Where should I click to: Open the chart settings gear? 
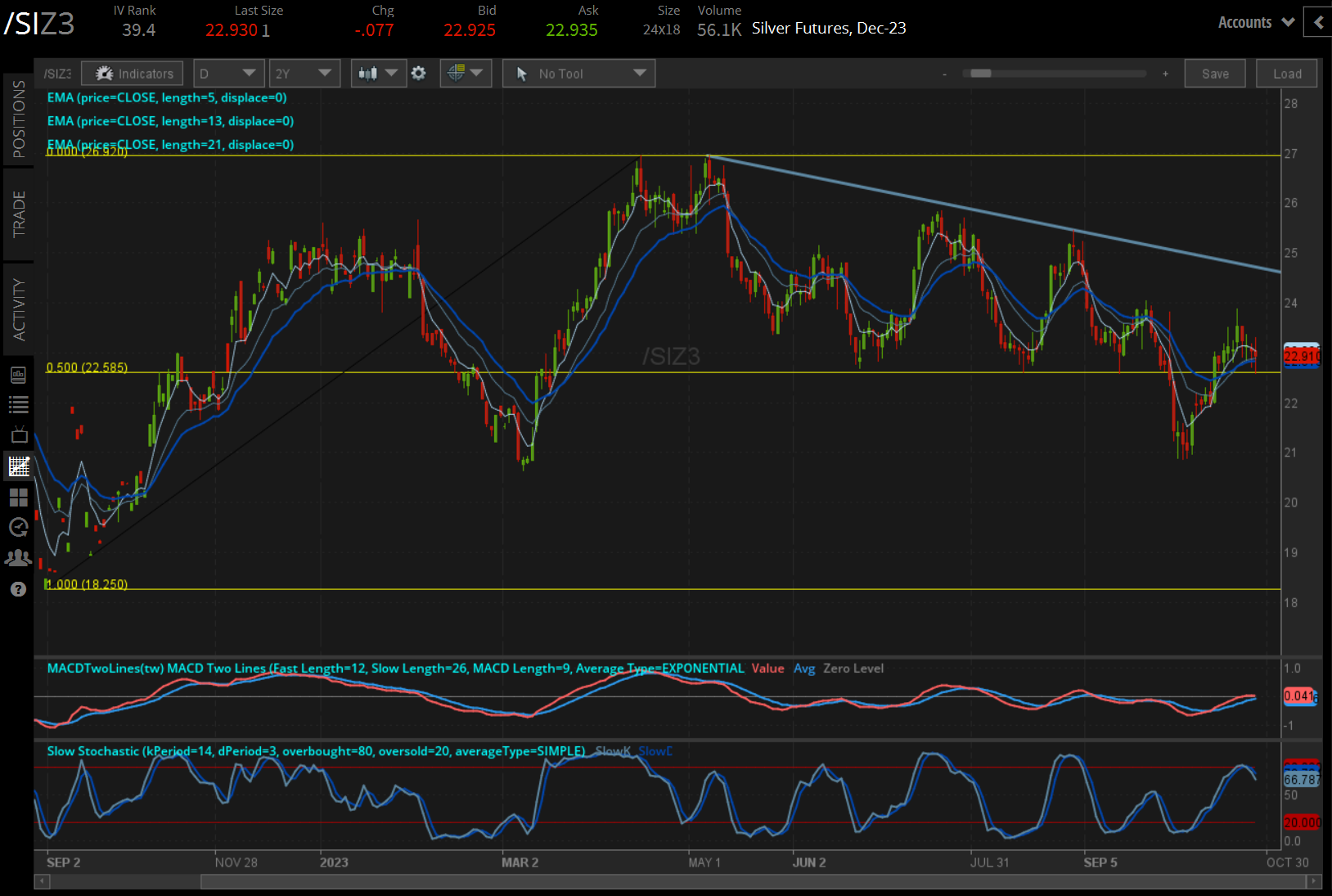click(419, 73)
